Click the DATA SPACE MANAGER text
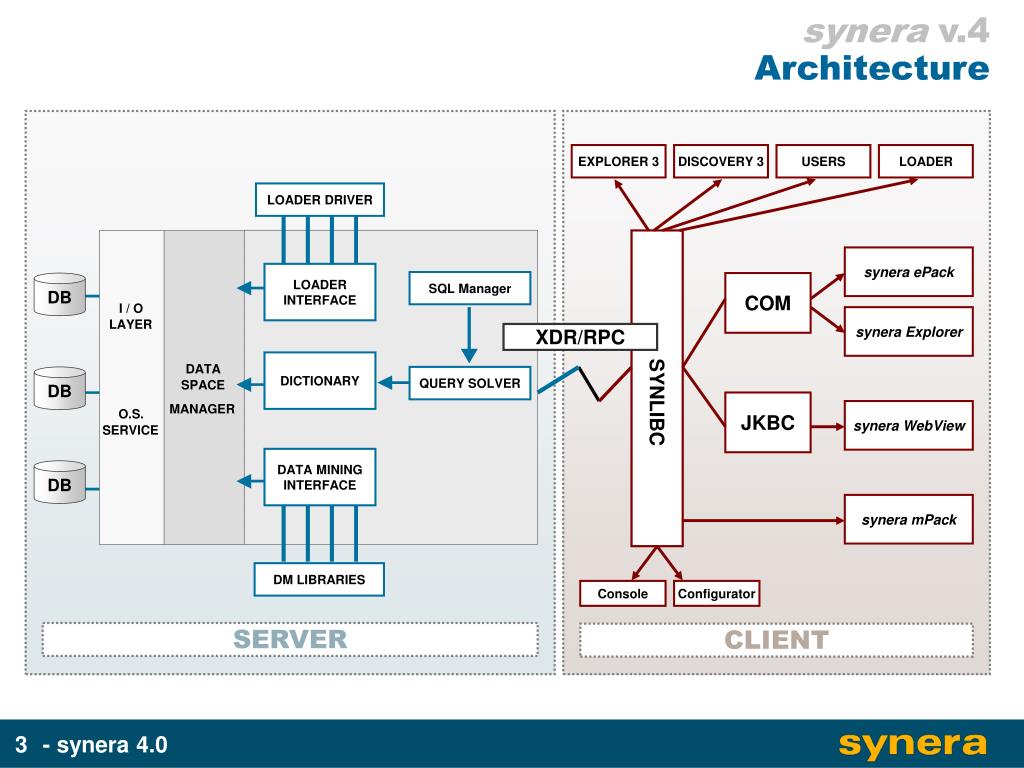The height and width of the screenshot is (768, 1024). pyautogui.click(x=202, y=389)
